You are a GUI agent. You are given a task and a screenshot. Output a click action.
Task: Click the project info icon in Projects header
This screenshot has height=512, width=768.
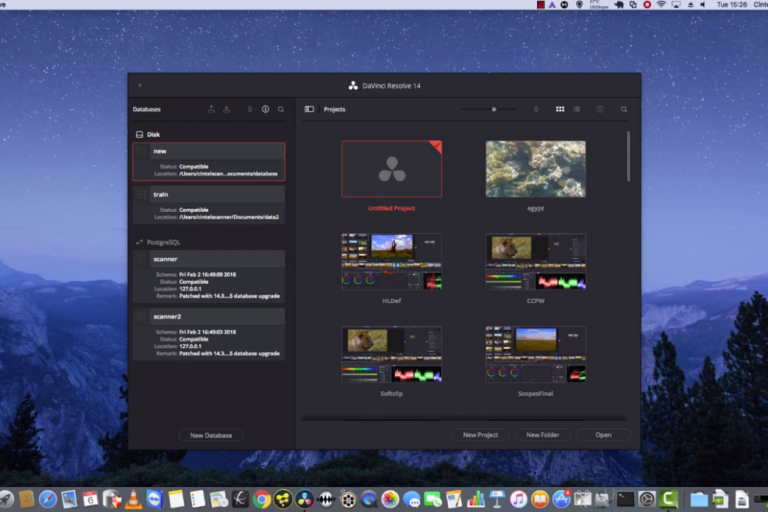[600, 109]
